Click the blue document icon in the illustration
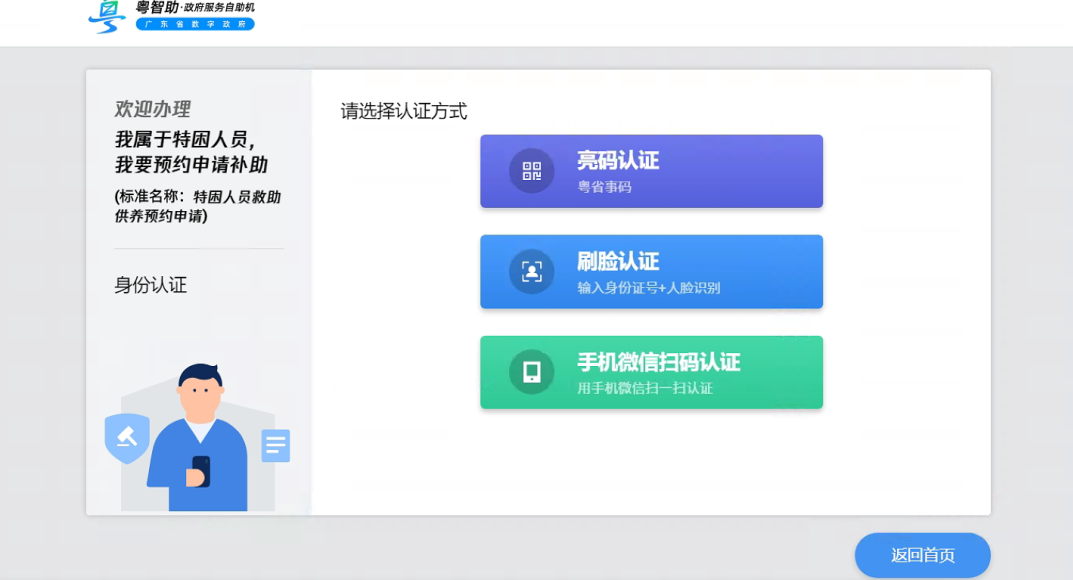Screen dimensions: 1073x580 point(274,446)
